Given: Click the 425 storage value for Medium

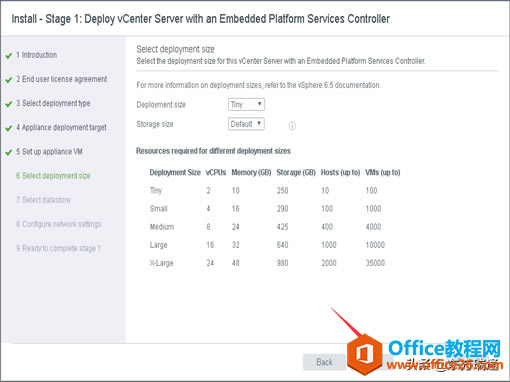Looking at the screenshot, I should tap(282, 227).
